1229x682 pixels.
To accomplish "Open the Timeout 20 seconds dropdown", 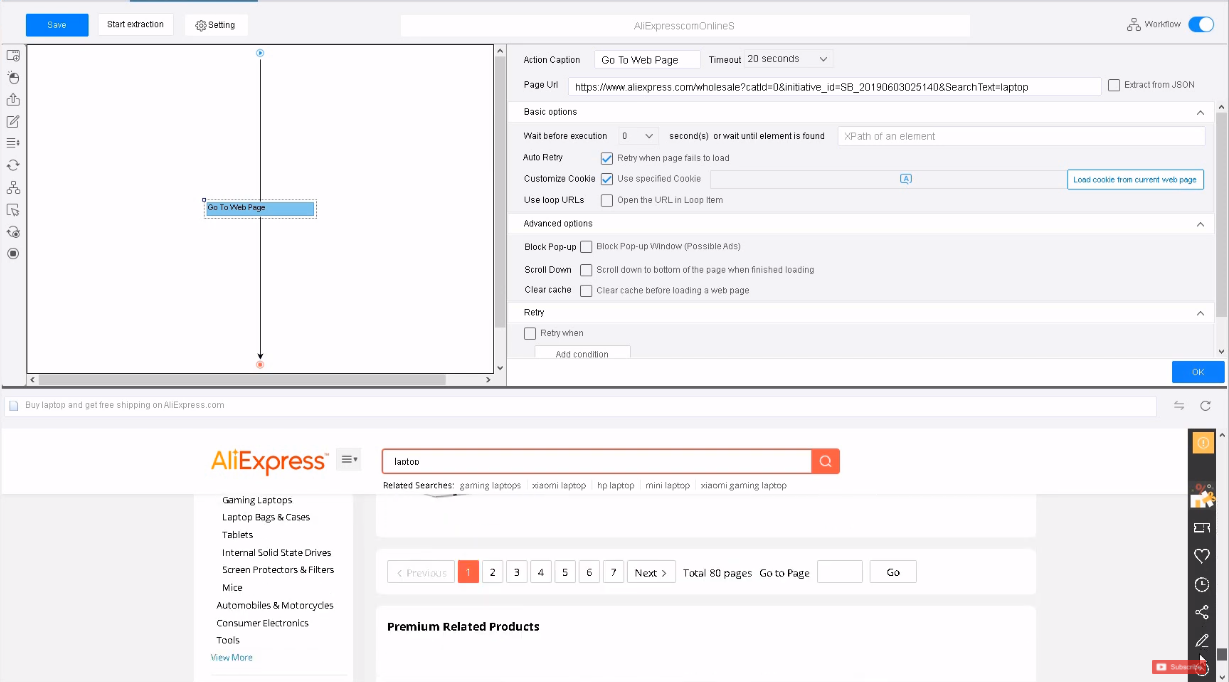I will click(788, 59).
